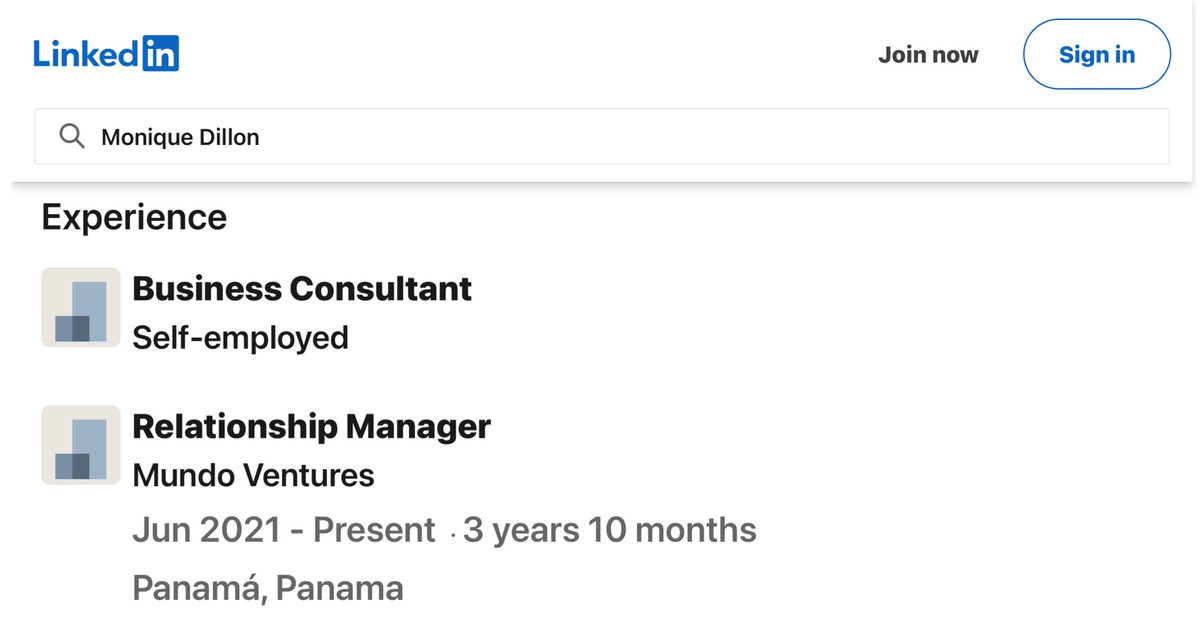Click the blue 'in' square of logo

click(x=160, y=53)
